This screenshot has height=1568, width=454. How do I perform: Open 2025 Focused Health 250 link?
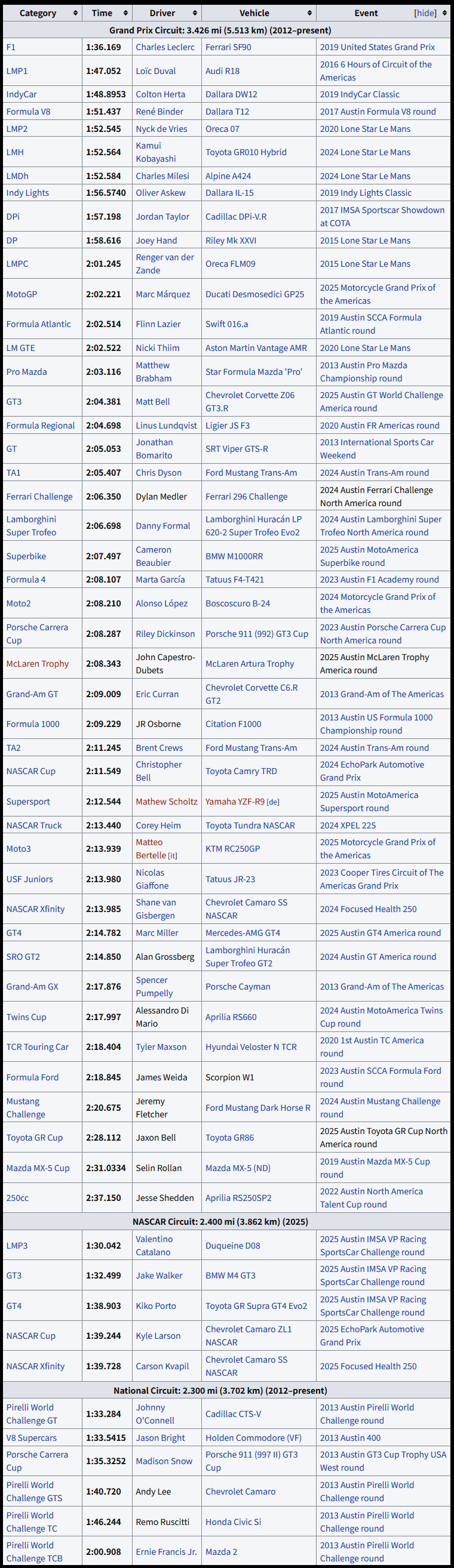click(x=368, y=1366)
